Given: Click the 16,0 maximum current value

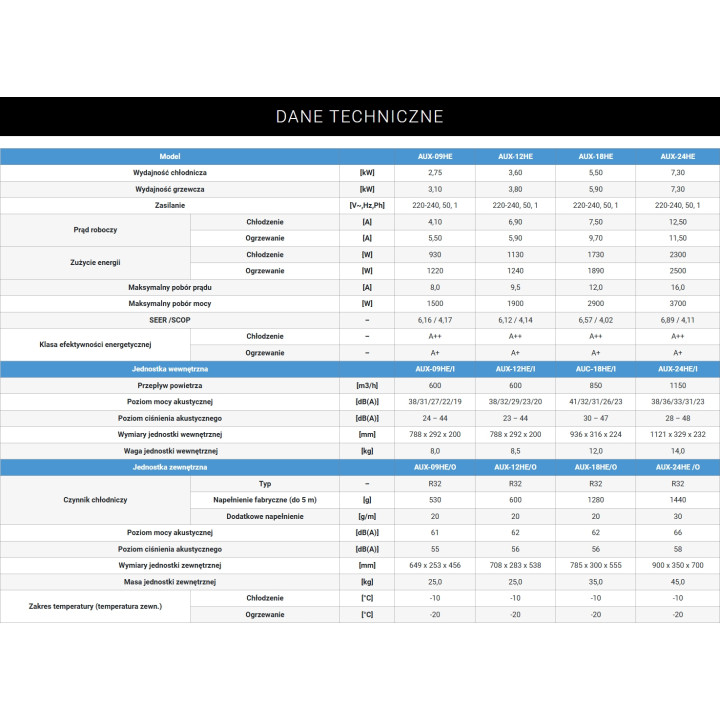Looking at the screenshot, I should (678, 287).
